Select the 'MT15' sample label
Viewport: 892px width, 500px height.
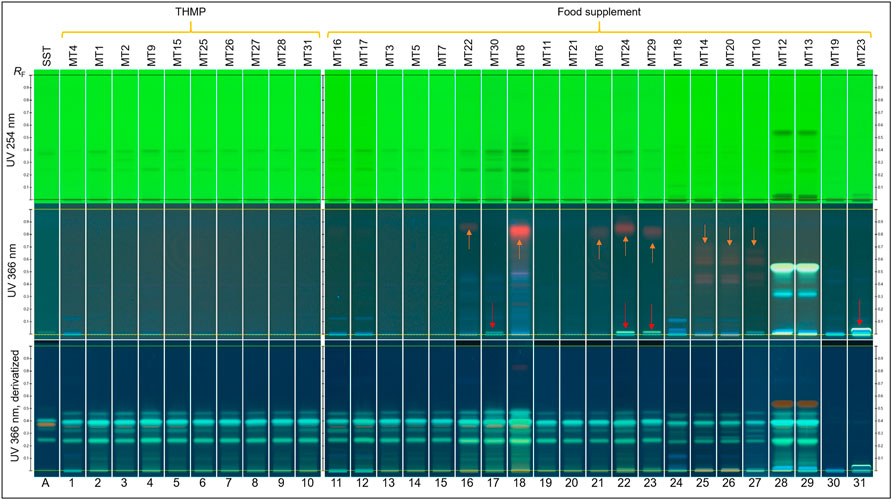click(x=177, y=53)
